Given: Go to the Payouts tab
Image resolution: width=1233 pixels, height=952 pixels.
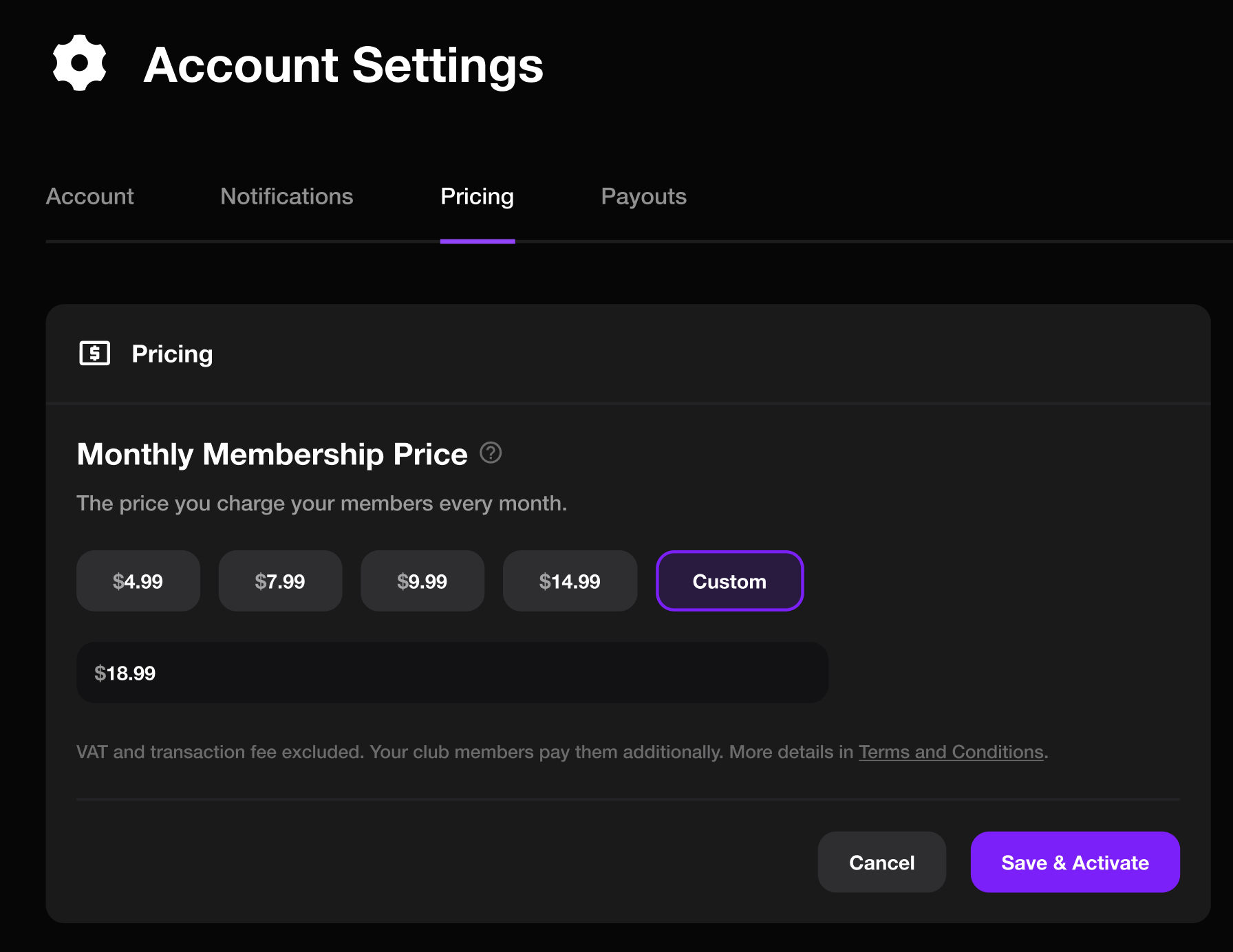Looking at the screenshot, I should tap(643, 197).
